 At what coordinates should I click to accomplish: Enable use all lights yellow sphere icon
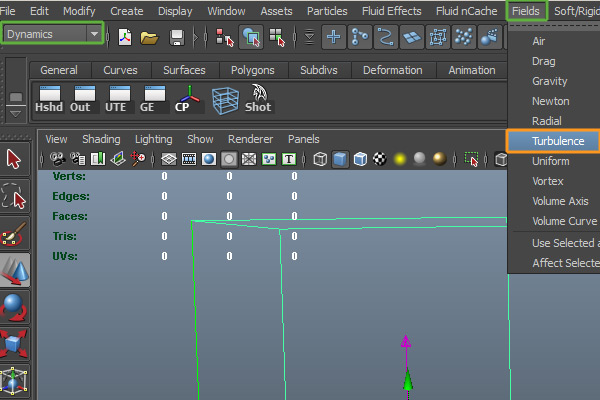400,159
